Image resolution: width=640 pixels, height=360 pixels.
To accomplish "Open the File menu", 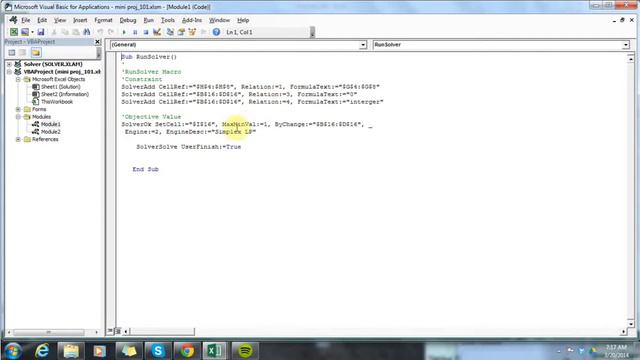I will click(26, 20).
